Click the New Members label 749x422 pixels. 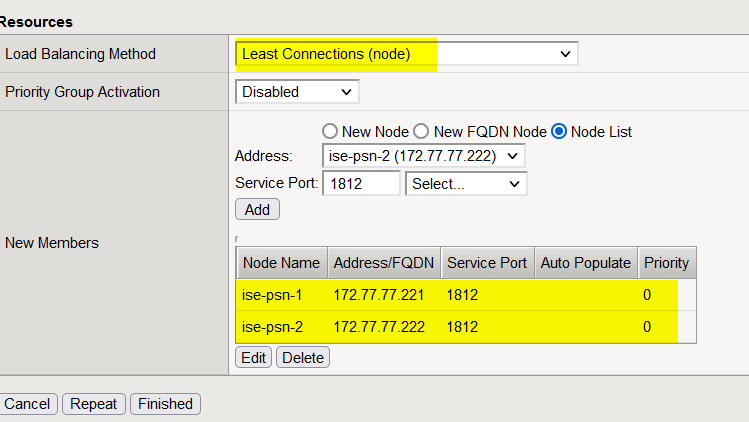pos(52,243)
